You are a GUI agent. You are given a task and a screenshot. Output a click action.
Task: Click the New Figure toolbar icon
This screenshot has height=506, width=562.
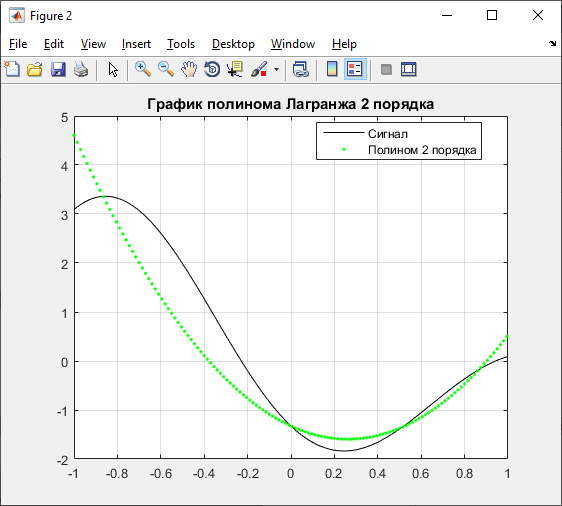point(12,69)
